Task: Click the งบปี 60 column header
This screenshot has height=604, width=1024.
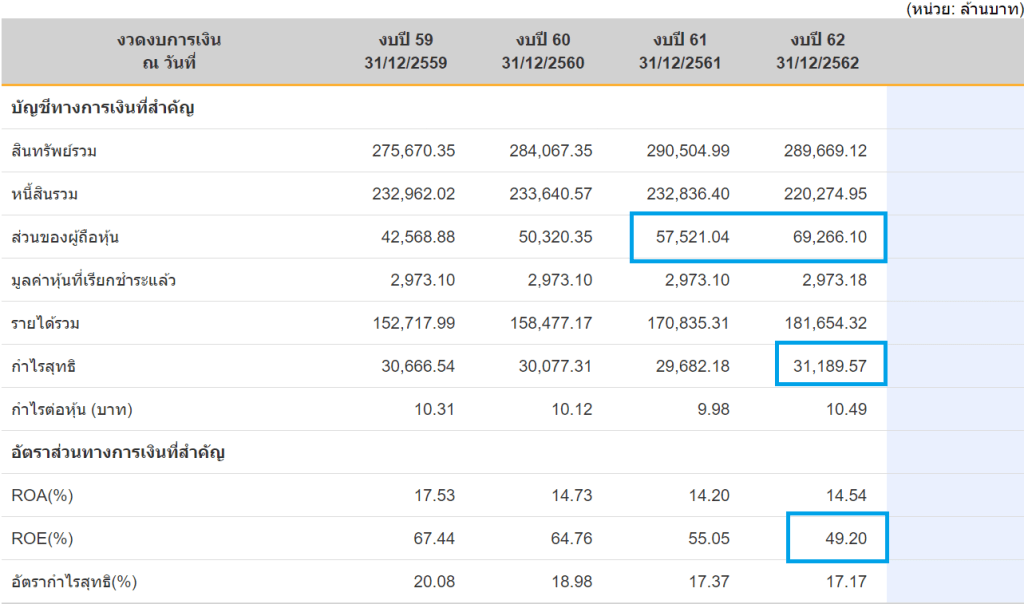Action: (543, 51)
